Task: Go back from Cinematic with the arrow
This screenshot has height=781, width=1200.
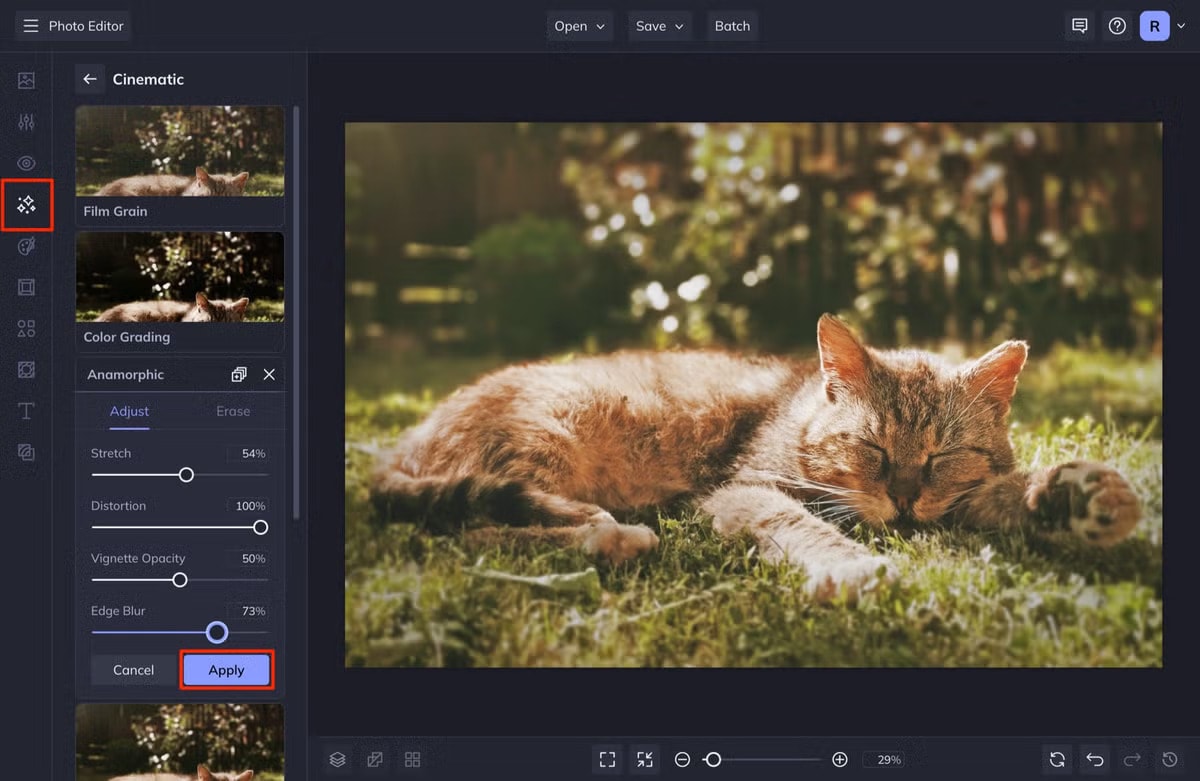Action: pos(90,79)
